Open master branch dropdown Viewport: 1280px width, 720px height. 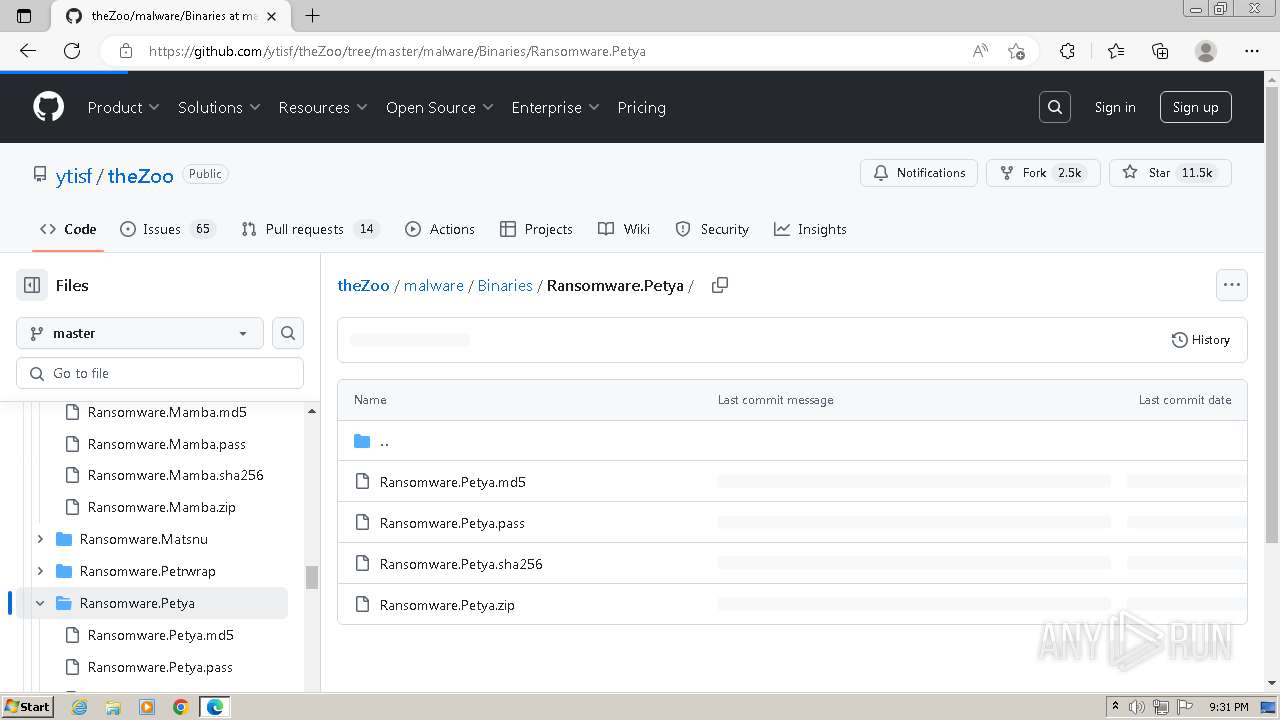(x=140, y=333)
